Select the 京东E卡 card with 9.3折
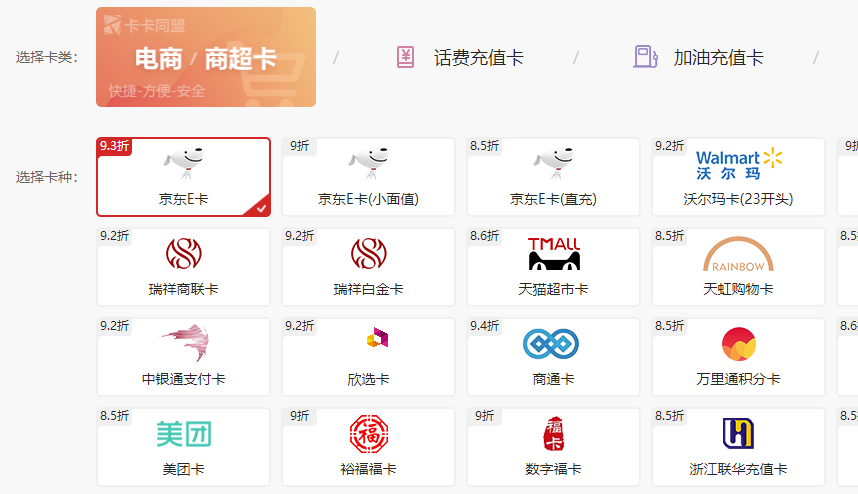 pos(183,177)
